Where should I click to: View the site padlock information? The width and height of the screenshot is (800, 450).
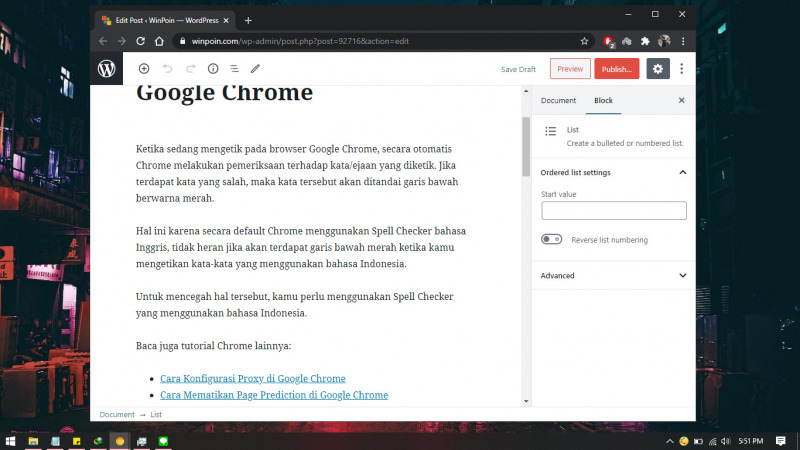183,41
